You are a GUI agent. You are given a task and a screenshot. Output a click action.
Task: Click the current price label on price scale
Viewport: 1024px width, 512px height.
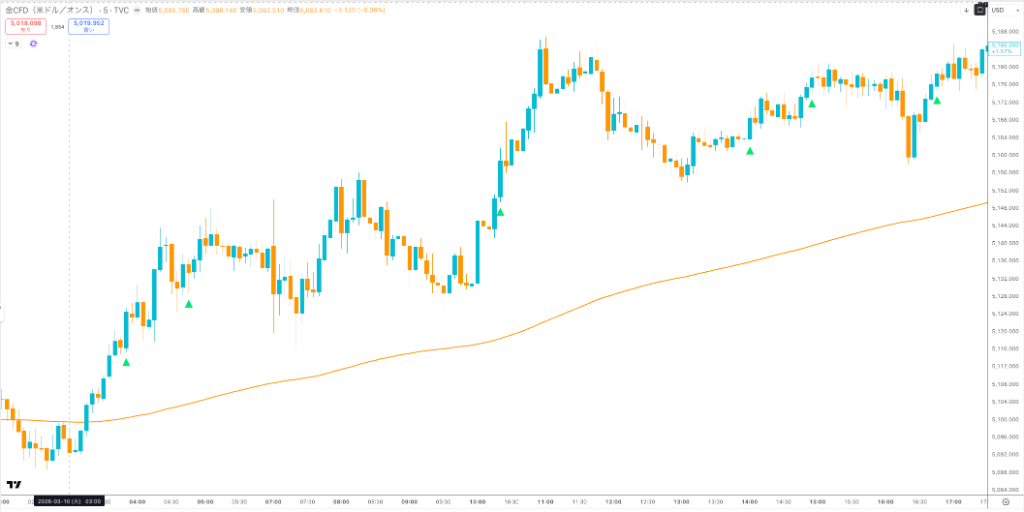[x=1003, y=48]
